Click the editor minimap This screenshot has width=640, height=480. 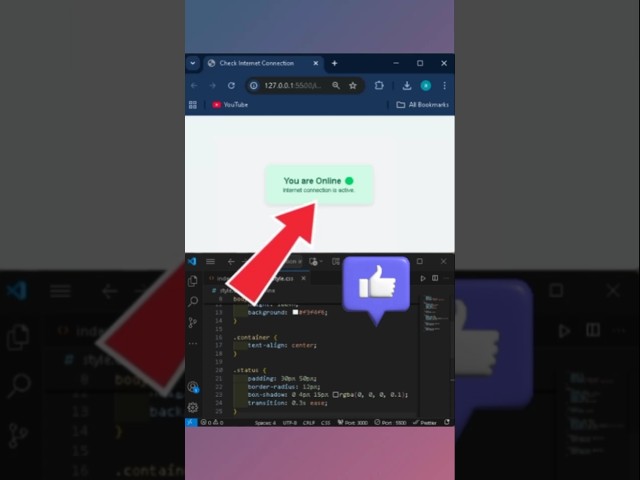click(x=435, y=313)
